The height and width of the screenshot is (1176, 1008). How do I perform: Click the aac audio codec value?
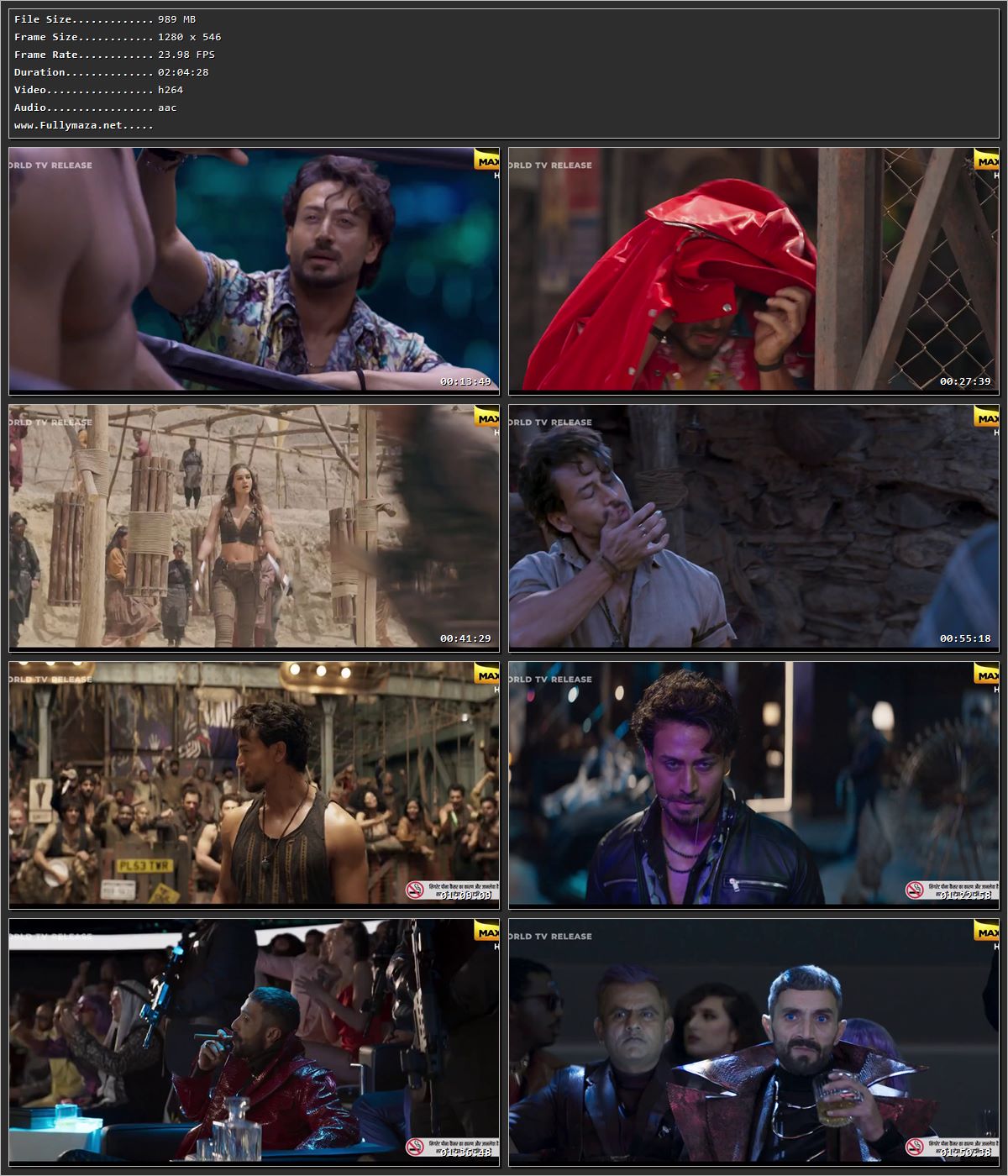coord(167,108)
